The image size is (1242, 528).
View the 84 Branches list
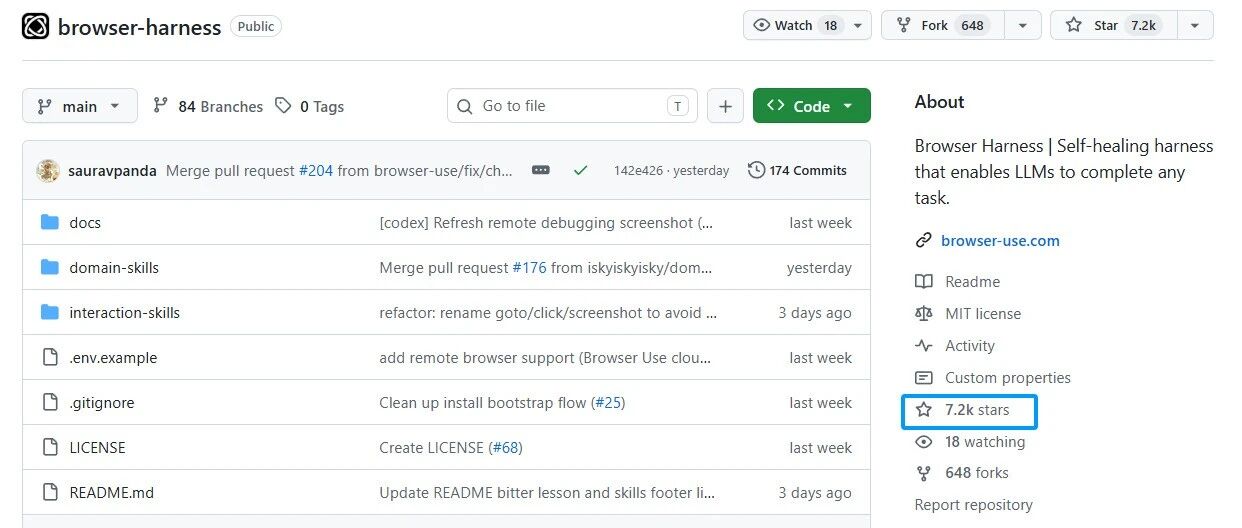(x=208, y=106)
